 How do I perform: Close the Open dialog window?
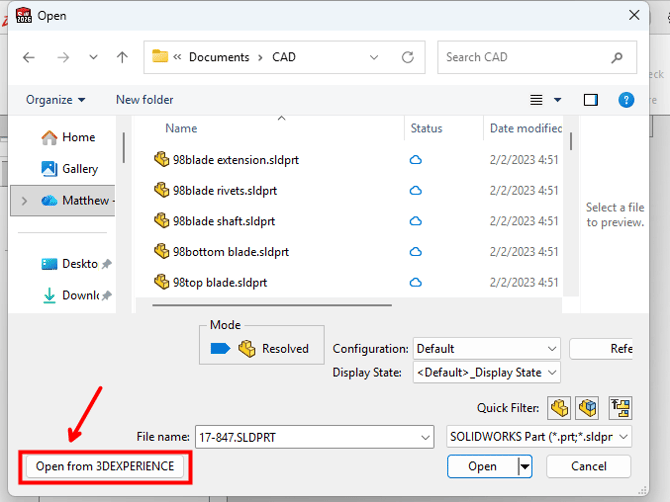(x=634, y=15)
